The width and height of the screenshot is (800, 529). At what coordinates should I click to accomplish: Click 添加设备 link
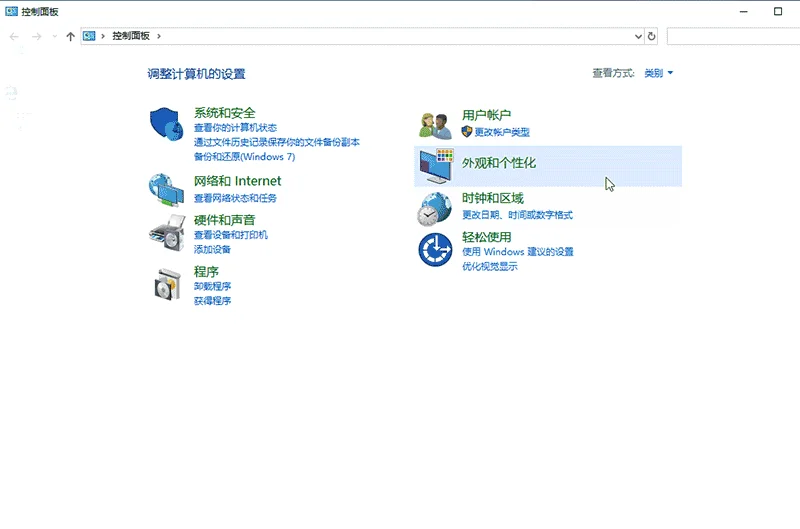coord(212,249)
